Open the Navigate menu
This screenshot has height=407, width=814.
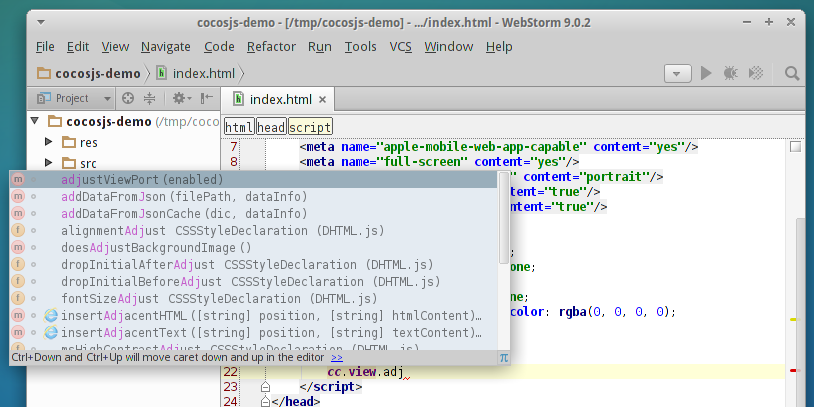coord(166,47)
